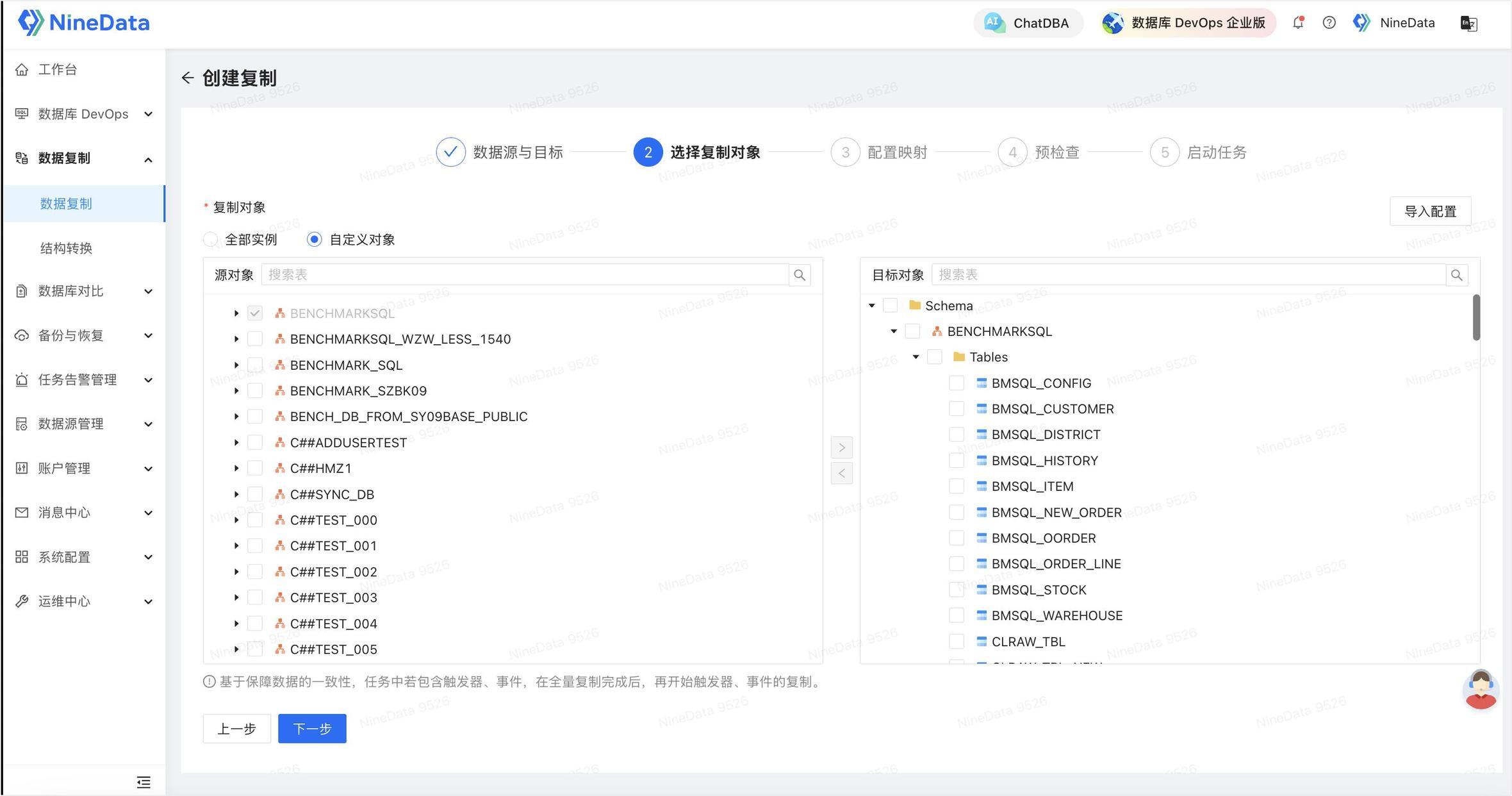The image size is (1512, 796).
Task: Click the 数据源管理 sidebar icon
Action: coord(22,424)
